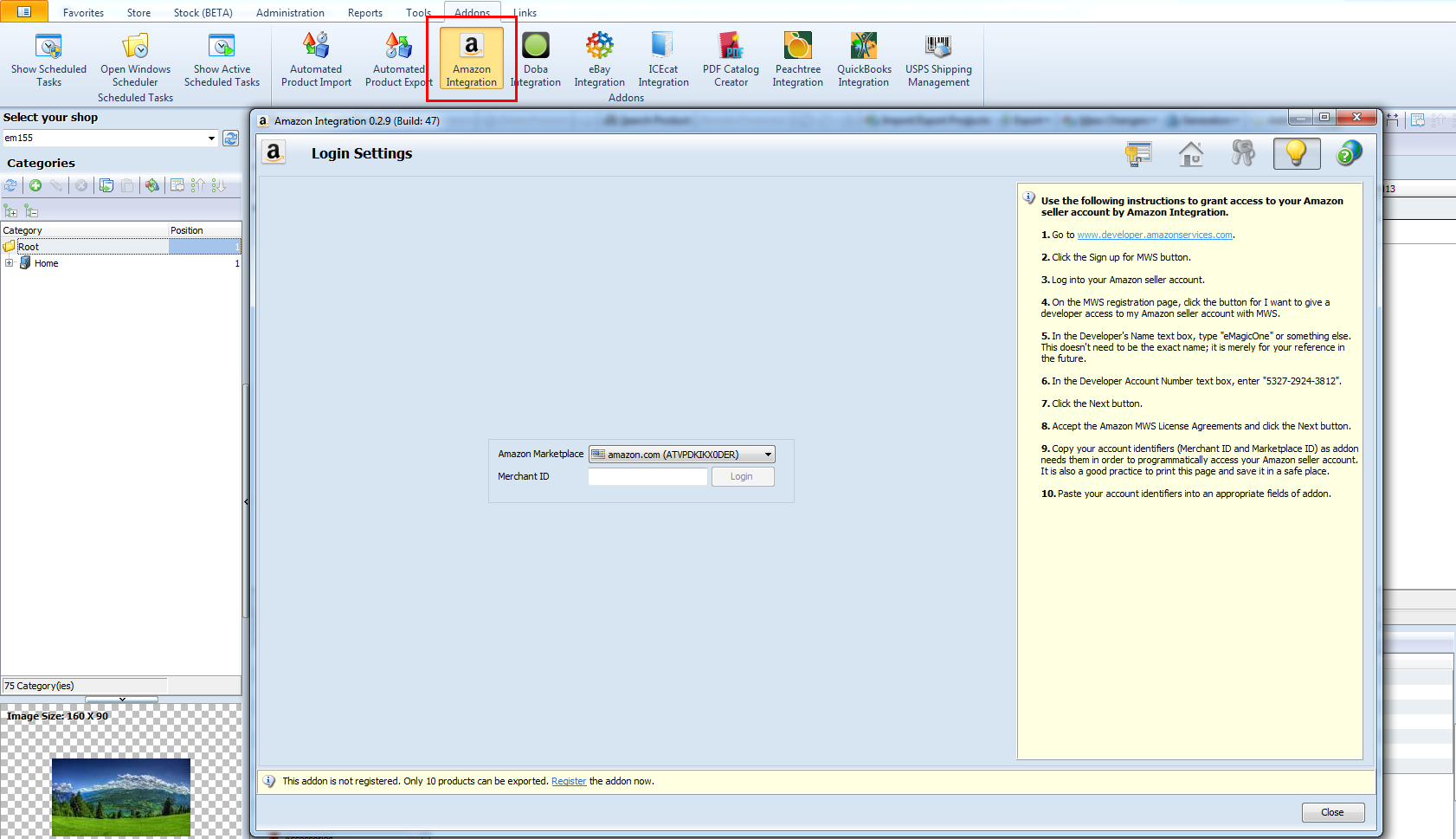Screen dimensions: 1456x839
Task: Switch to the Links tab
Action: pyautogui.click(x=525, y=13)
